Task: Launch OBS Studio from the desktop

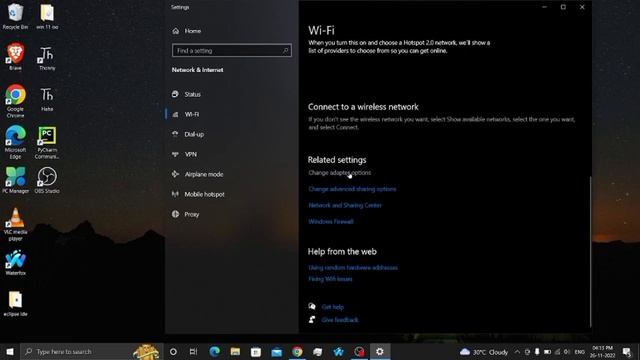Action: (x=47, y=180)
